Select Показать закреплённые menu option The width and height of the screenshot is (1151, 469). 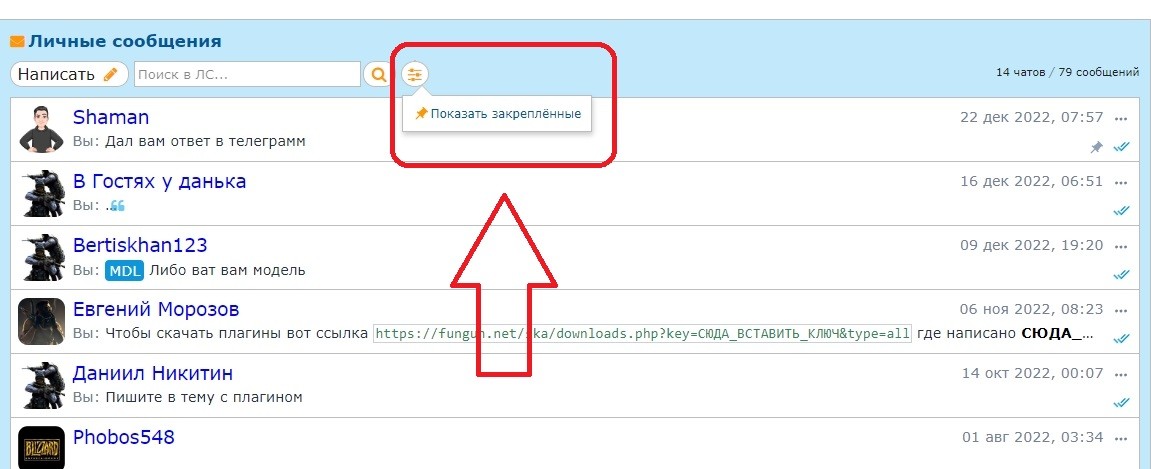498,114
